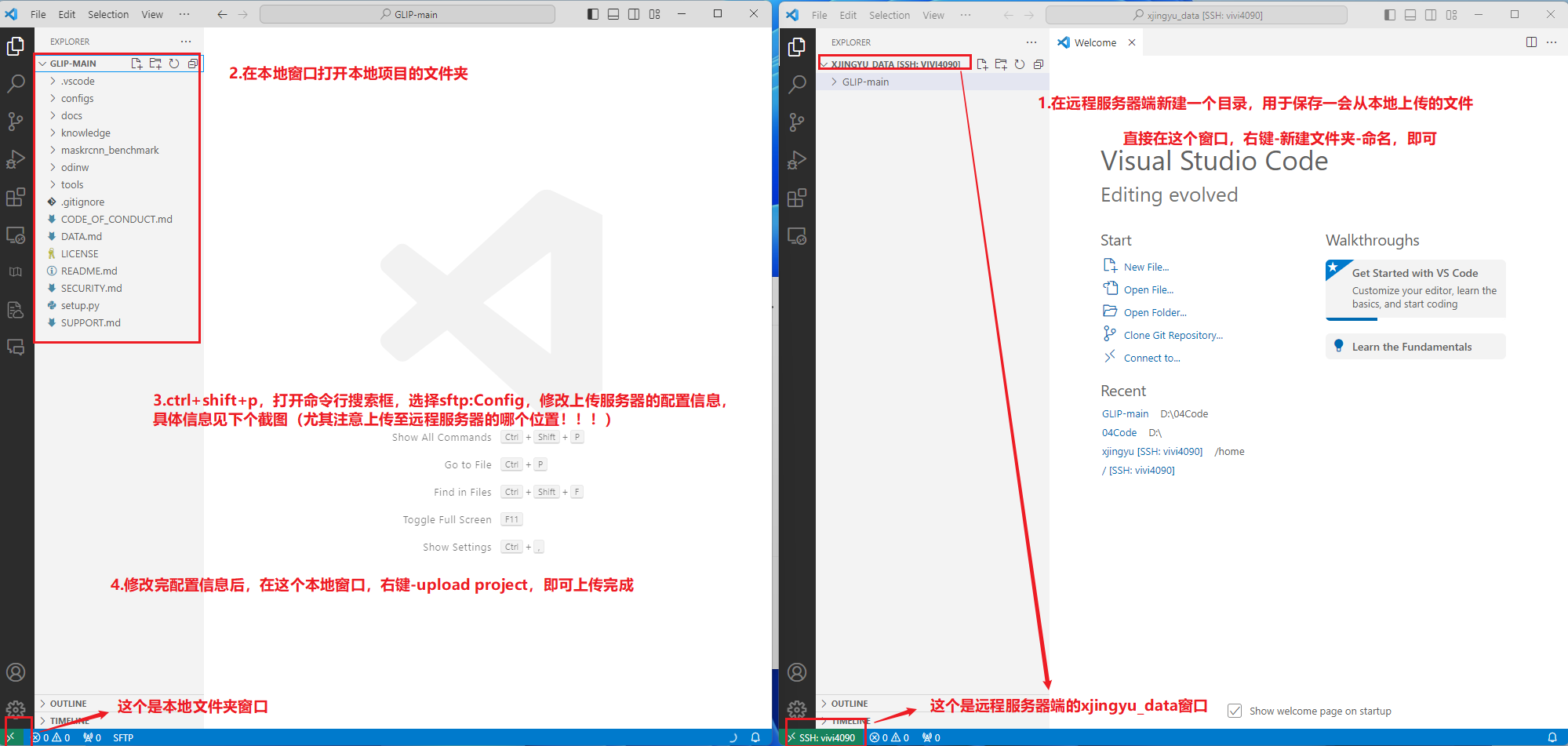Toggle secondary sidebar in left window title bar
The width and height of the screenshot is (1568, 746).
click(634, 14)
